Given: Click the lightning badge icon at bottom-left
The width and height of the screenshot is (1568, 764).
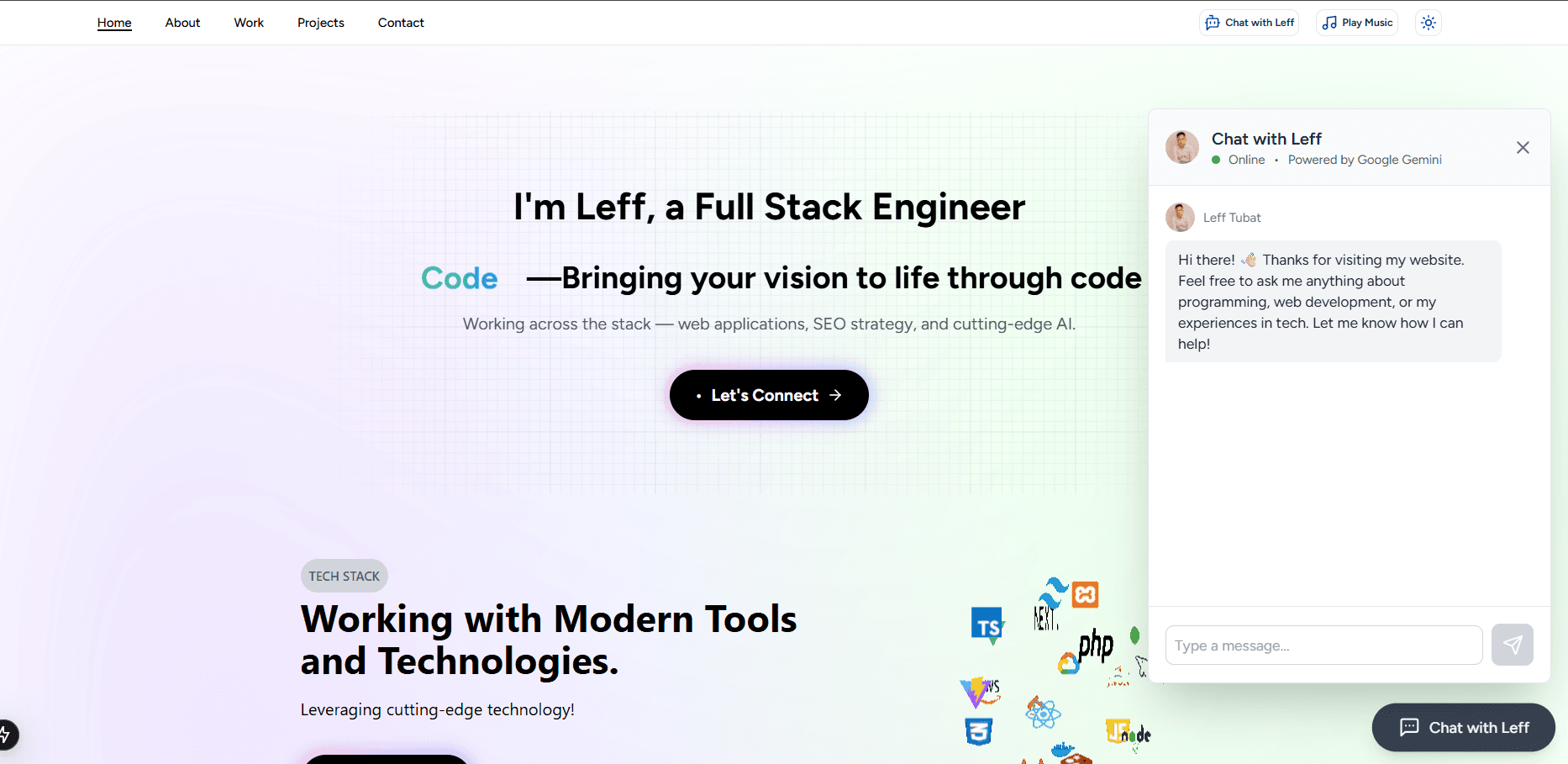Looking at the screenshot, I should coord(5,735).
